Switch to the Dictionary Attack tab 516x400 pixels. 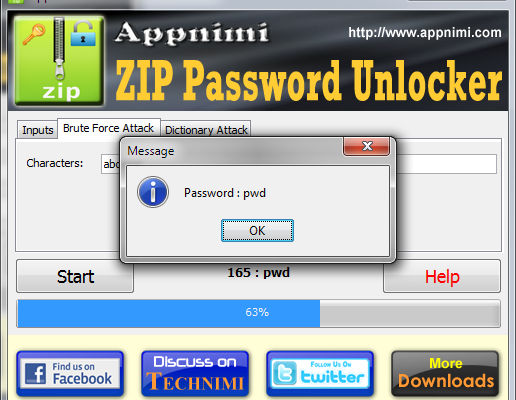tap(206, 130)
